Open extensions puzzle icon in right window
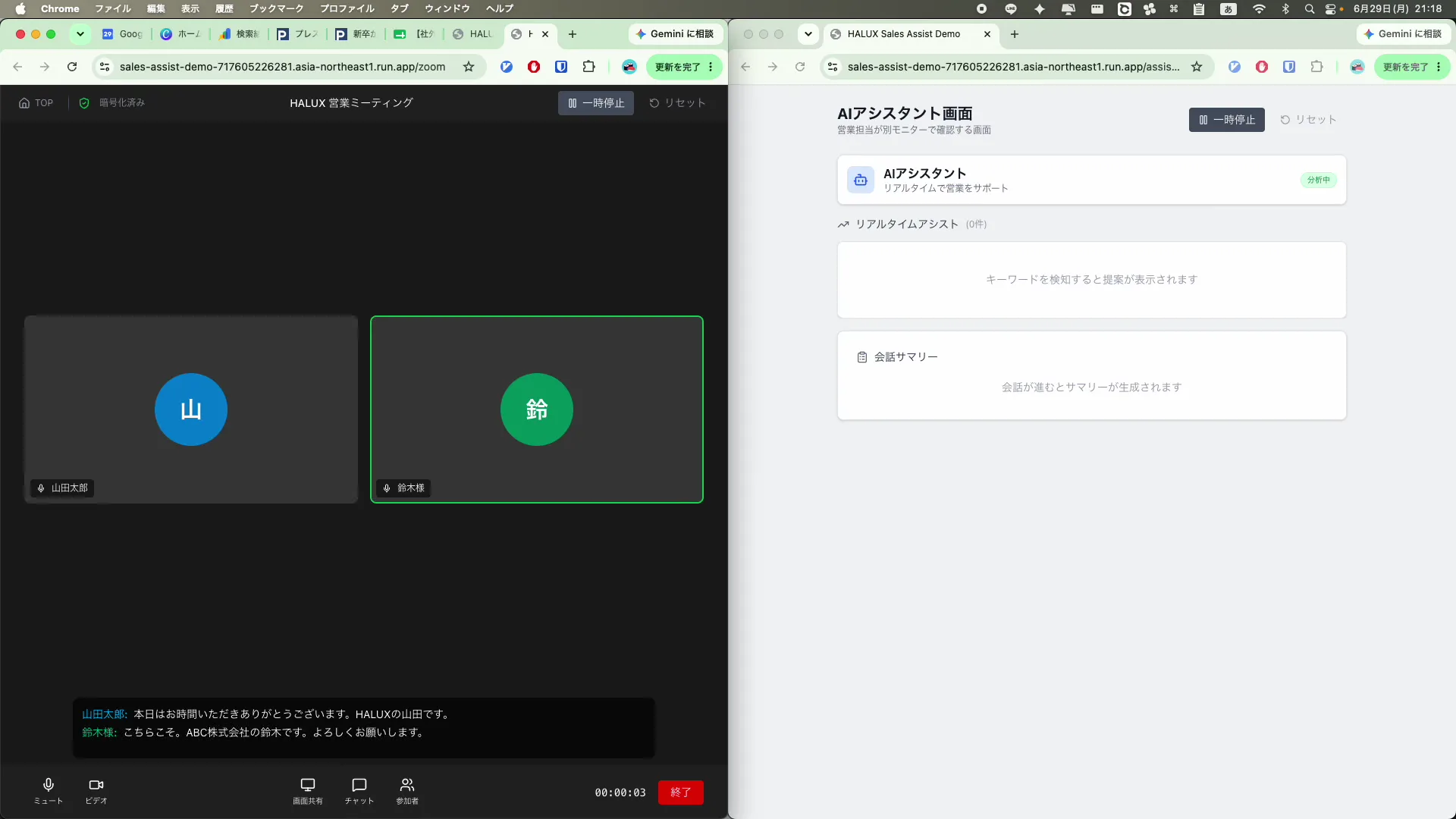Screen dimensions: 1456x819 (x=1316, y=67)
